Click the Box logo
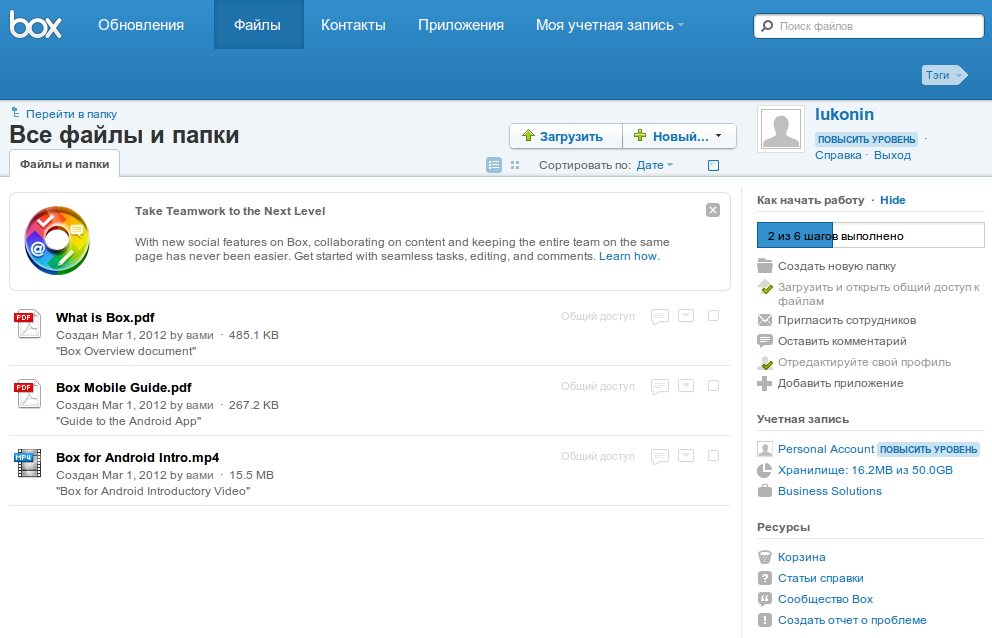The height and width of the screenshot is (638, 992). coord(35,25)
